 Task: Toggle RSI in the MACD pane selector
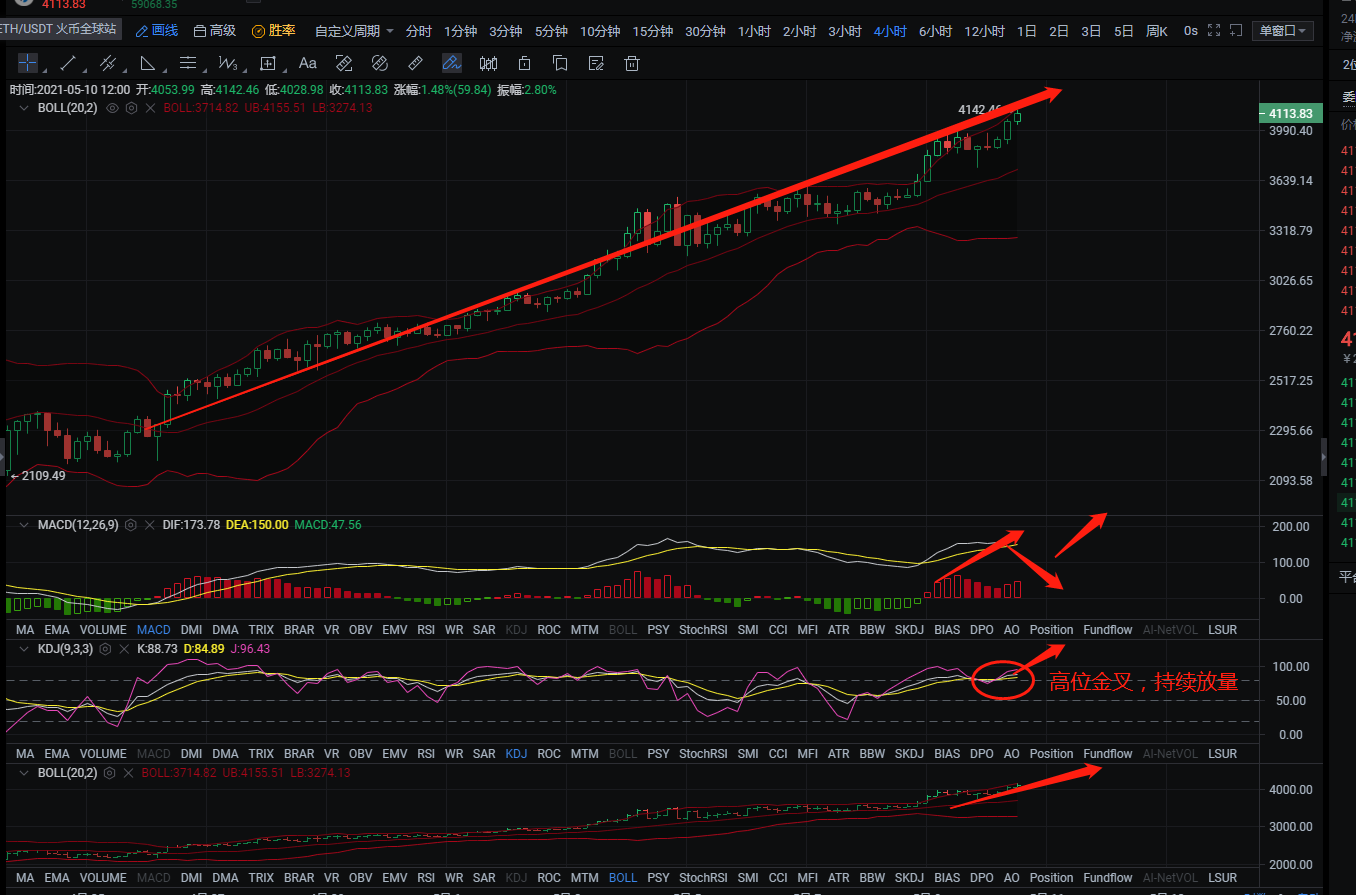pos(426,630)
